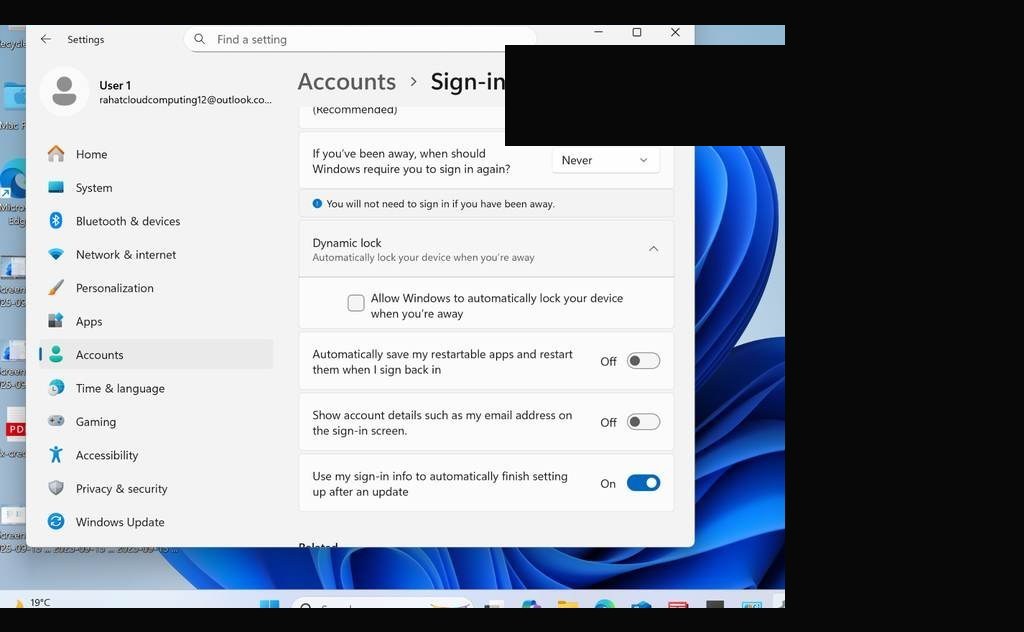The width and height of the screenshot is (1024, 632).
Task: Click the back arrow in Settings
Action: pyautogui.click(x=46, y=39)
